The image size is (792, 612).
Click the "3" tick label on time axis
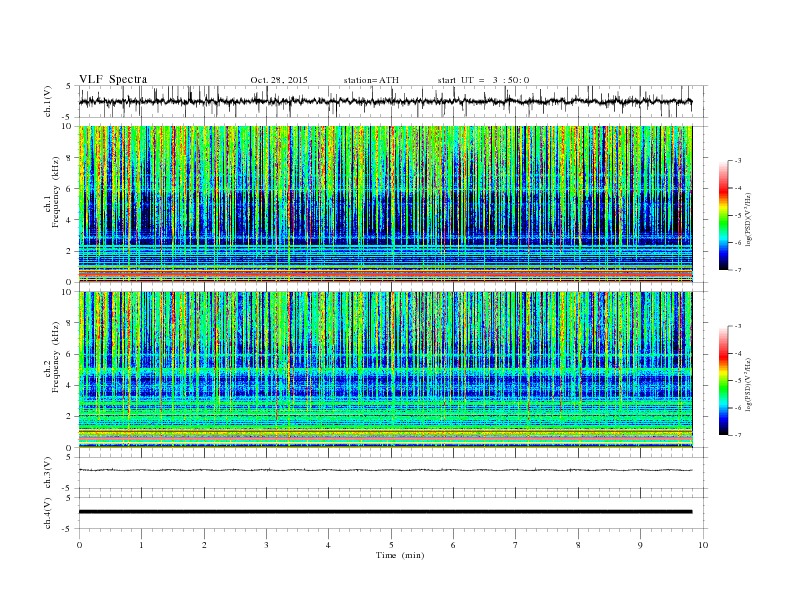(266, 545)
